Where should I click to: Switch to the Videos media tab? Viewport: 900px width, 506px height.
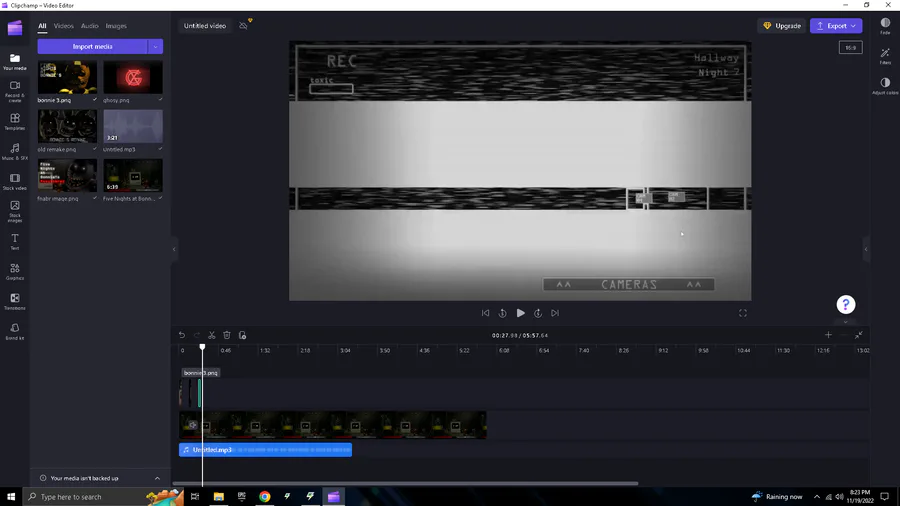coord(64,26)
